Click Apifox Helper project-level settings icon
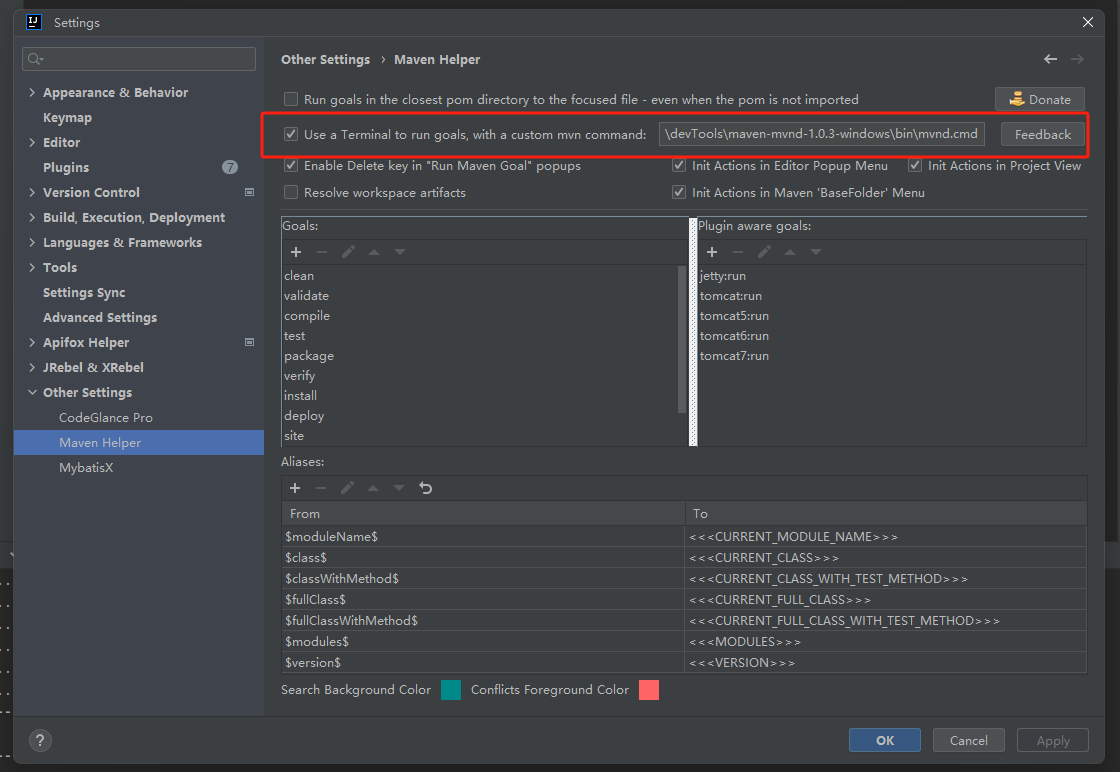 tap(249, 342)
